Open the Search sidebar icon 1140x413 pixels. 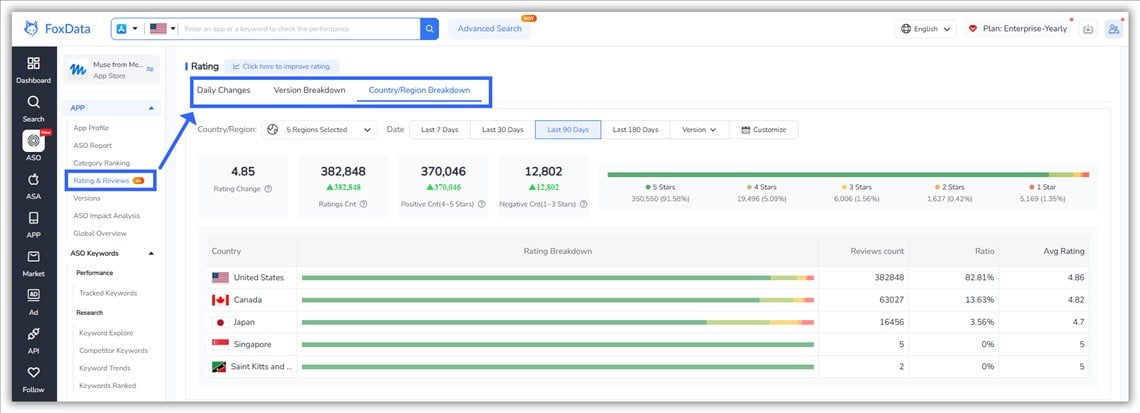click(33, 102)
